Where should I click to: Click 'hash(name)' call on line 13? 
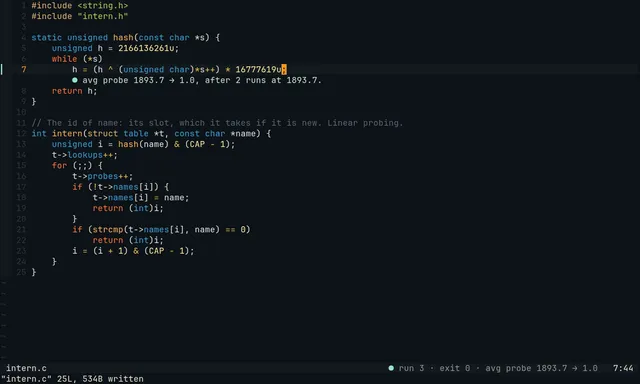point(143,144)
